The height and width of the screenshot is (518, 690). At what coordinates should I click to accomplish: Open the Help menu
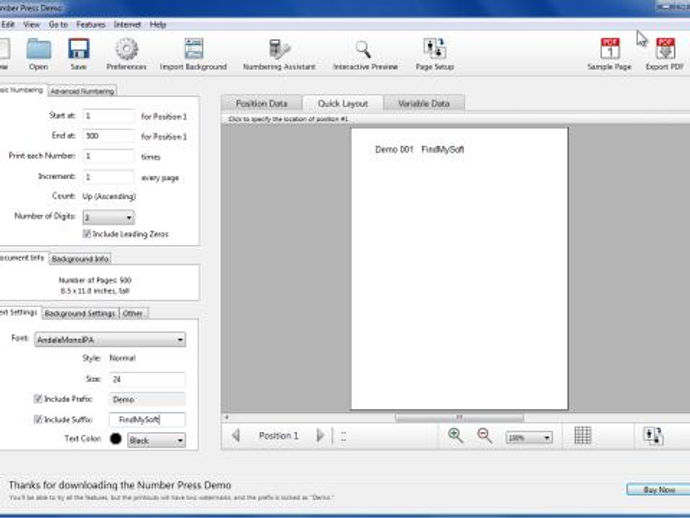[x=158, y=25]
